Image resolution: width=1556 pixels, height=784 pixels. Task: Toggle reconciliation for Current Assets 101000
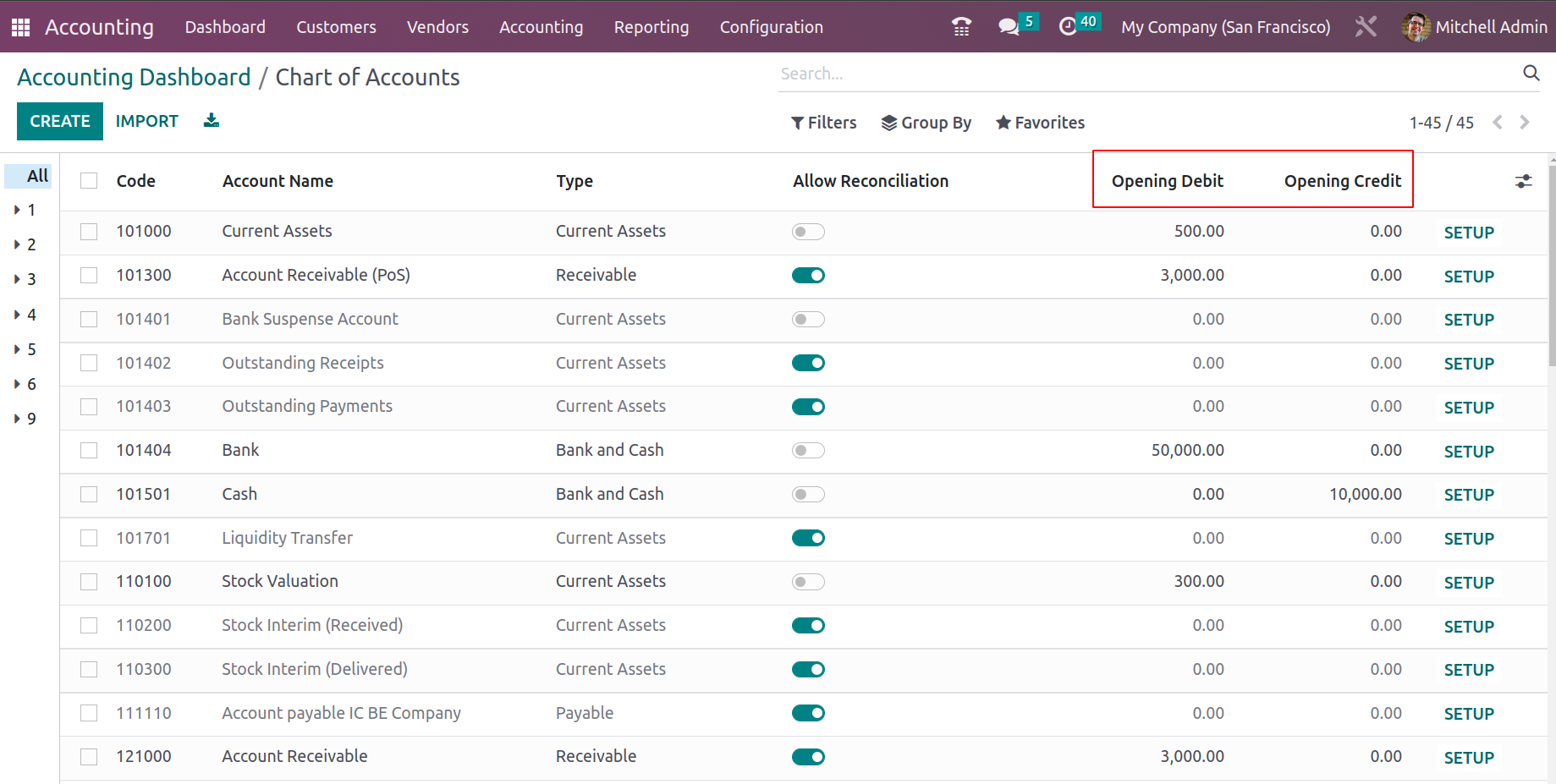click(x=808, y=232)
